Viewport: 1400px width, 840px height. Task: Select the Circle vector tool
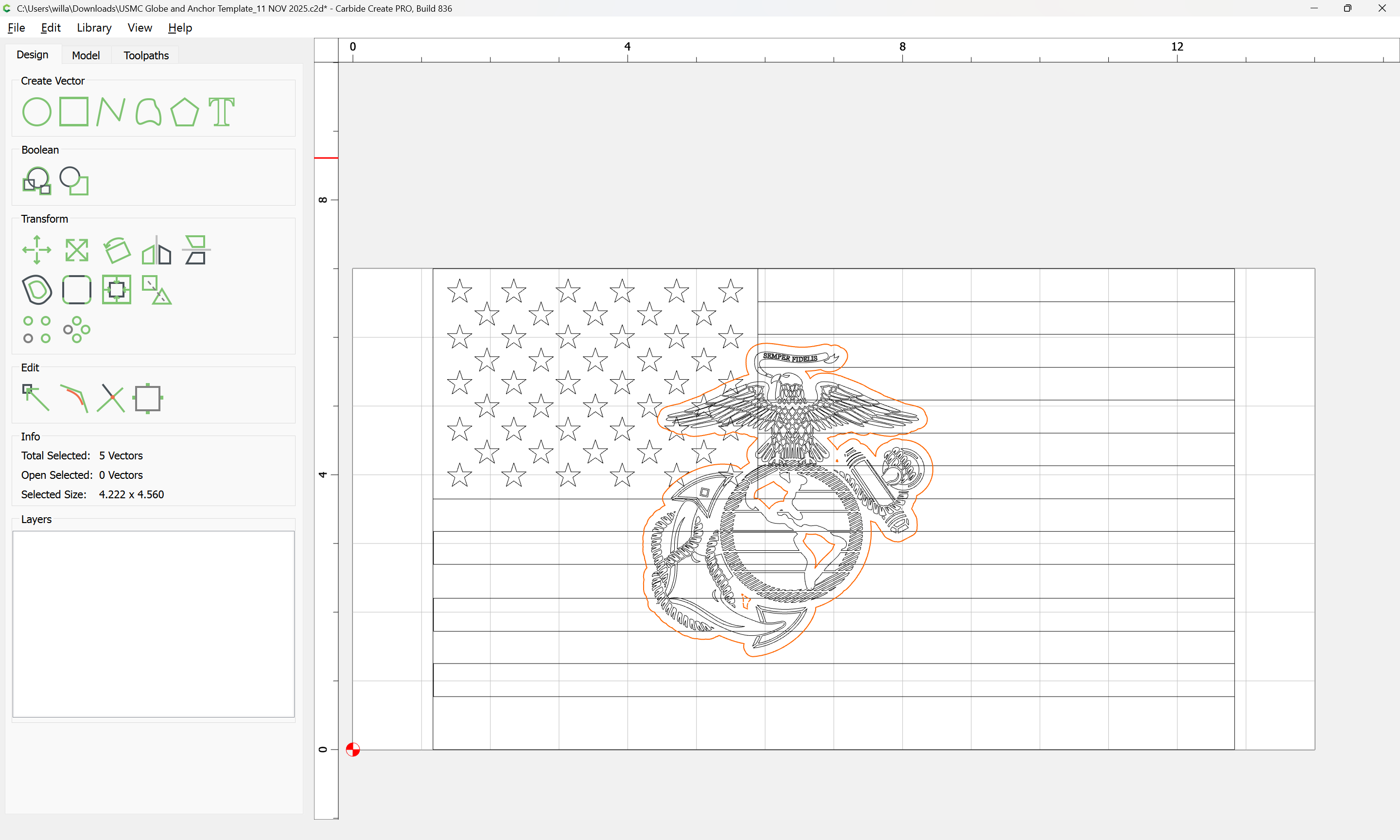[x=37, y=111]
